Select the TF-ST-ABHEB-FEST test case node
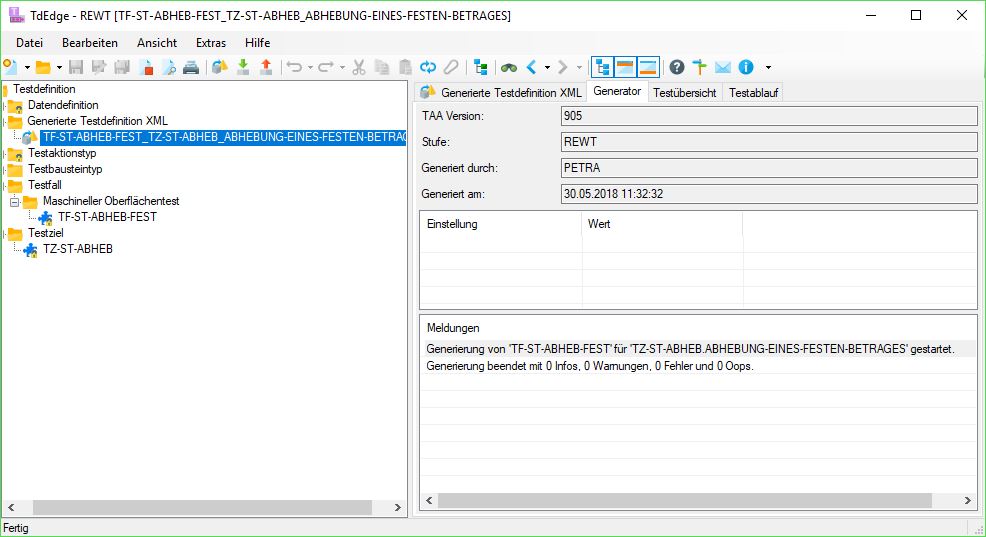 [x=107, y=217]
